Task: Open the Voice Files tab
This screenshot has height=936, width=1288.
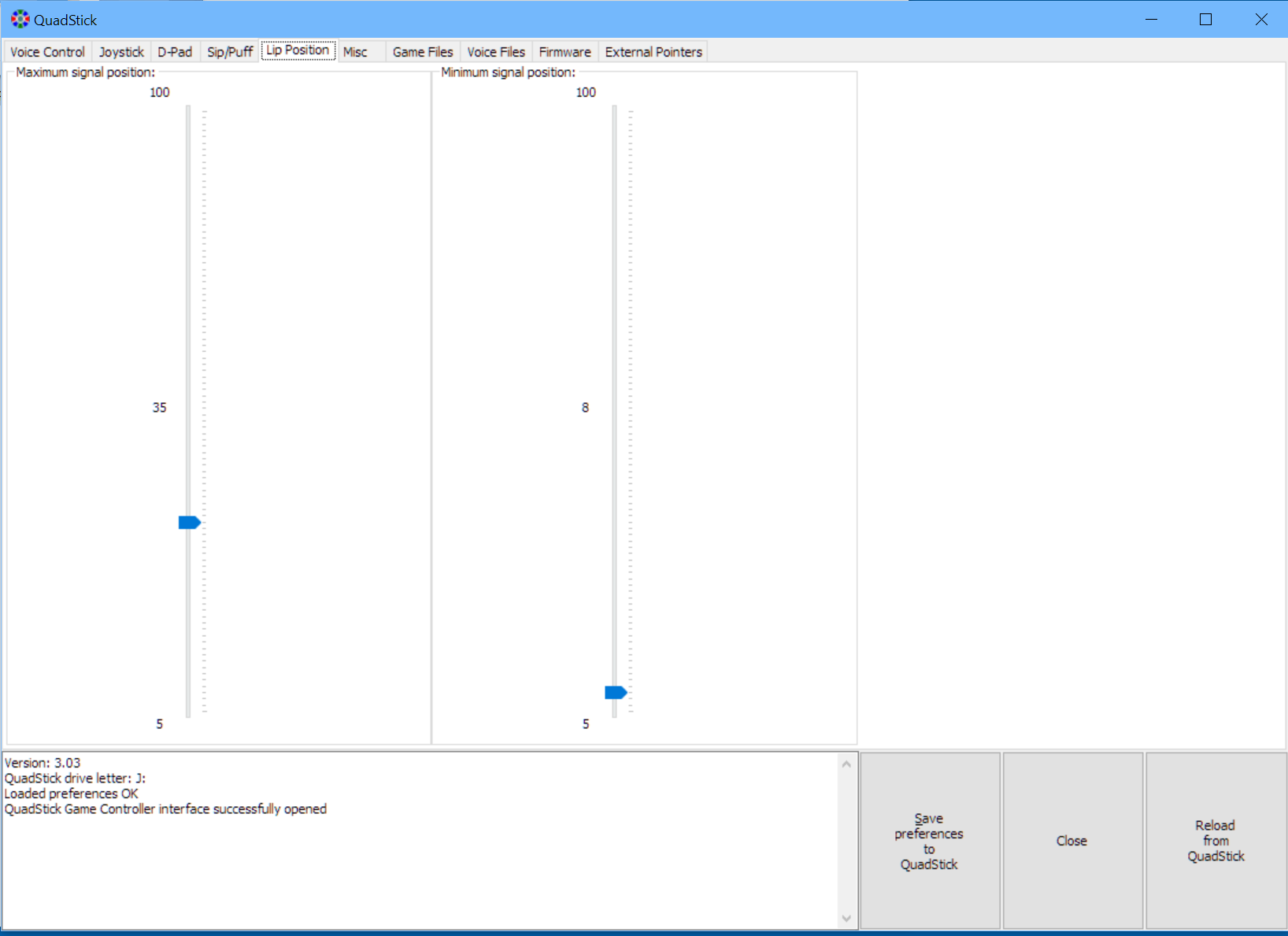Action: click(x=496, y=52)
